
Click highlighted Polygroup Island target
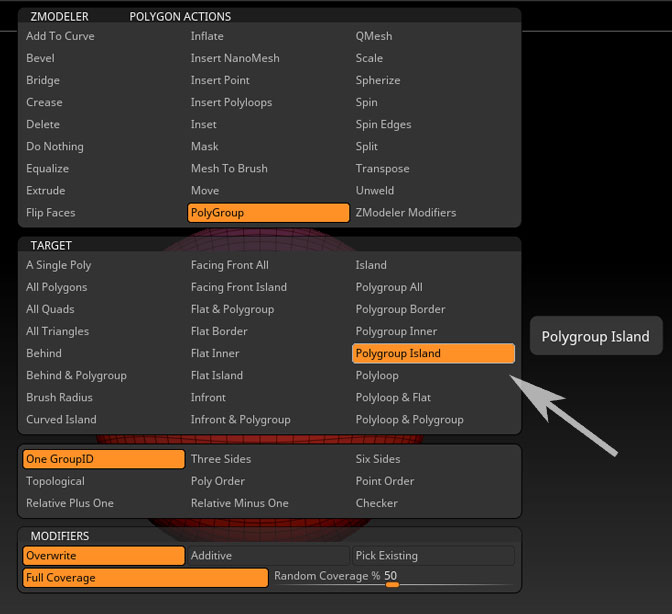[x=433, y=353]
